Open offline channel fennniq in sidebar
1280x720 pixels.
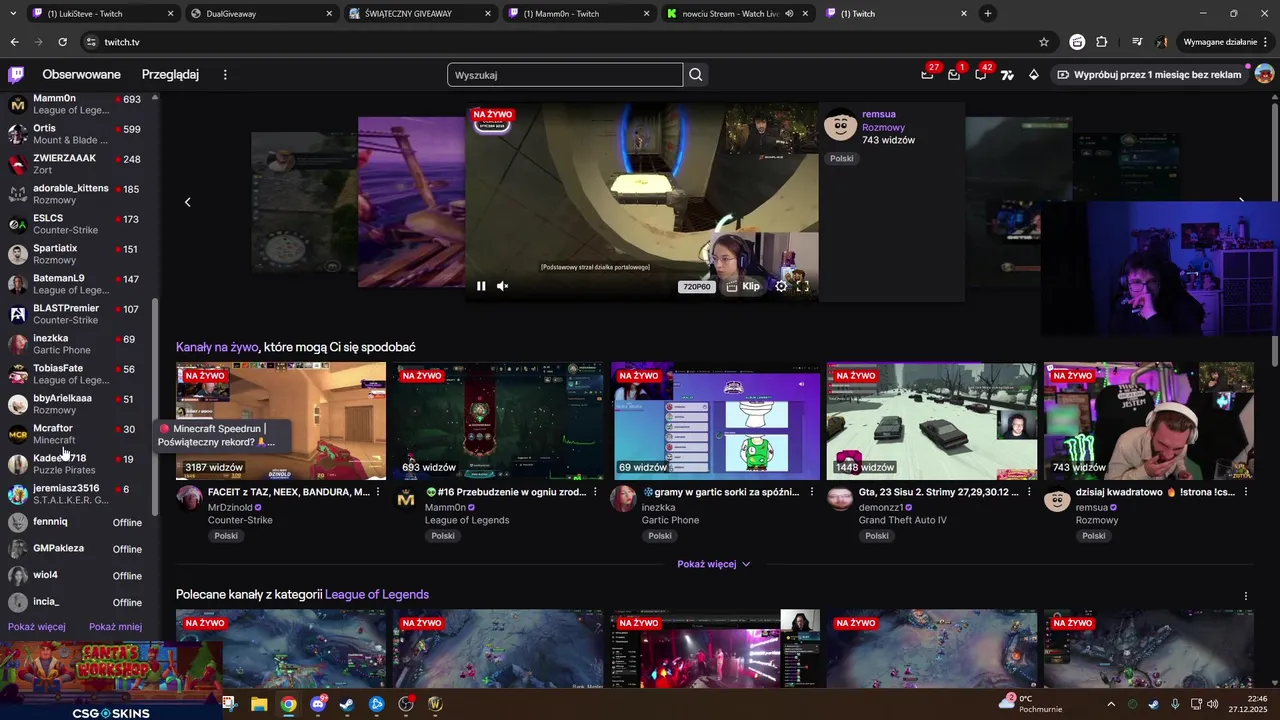coord(78,522)
